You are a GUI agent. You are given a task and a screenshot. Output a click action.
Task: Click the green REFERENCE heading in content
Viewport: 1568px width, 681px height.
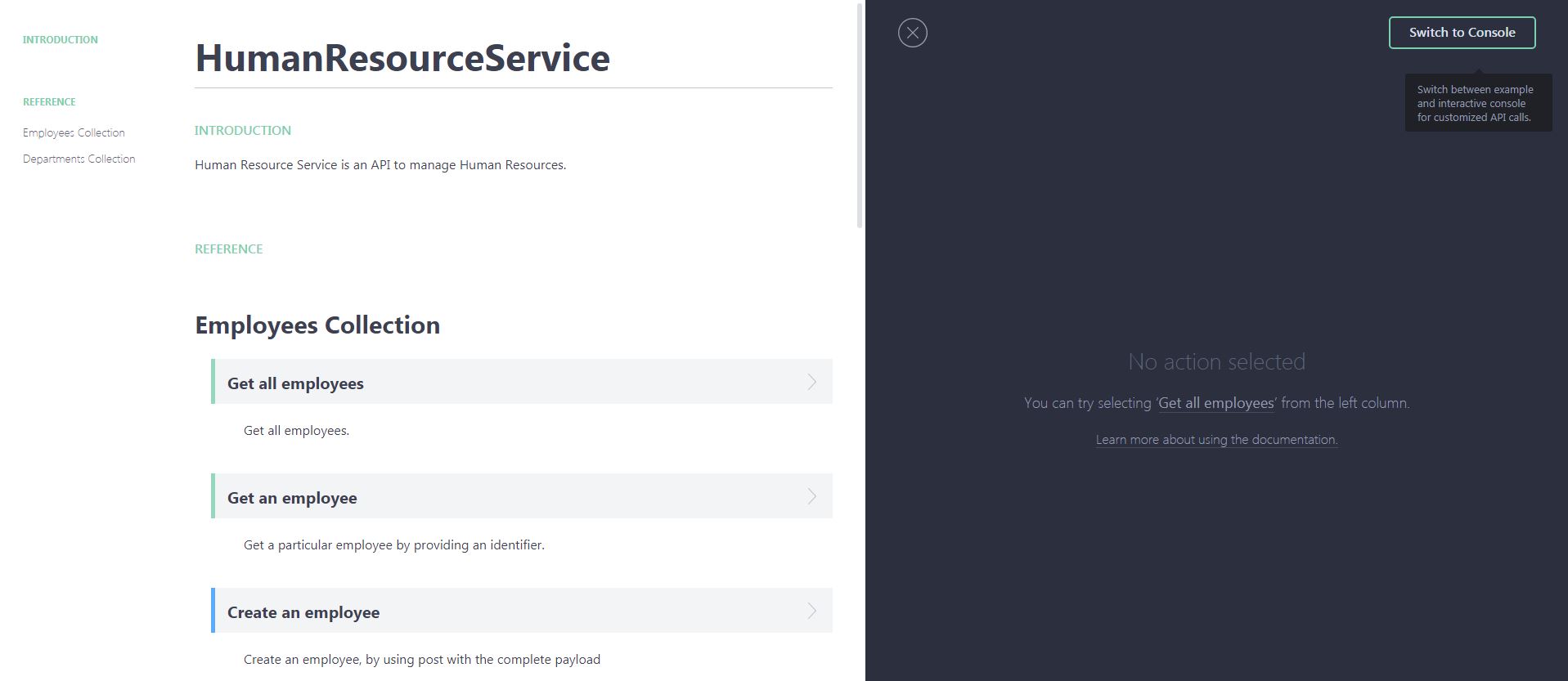pyautogui.click(x=229, y=249)
